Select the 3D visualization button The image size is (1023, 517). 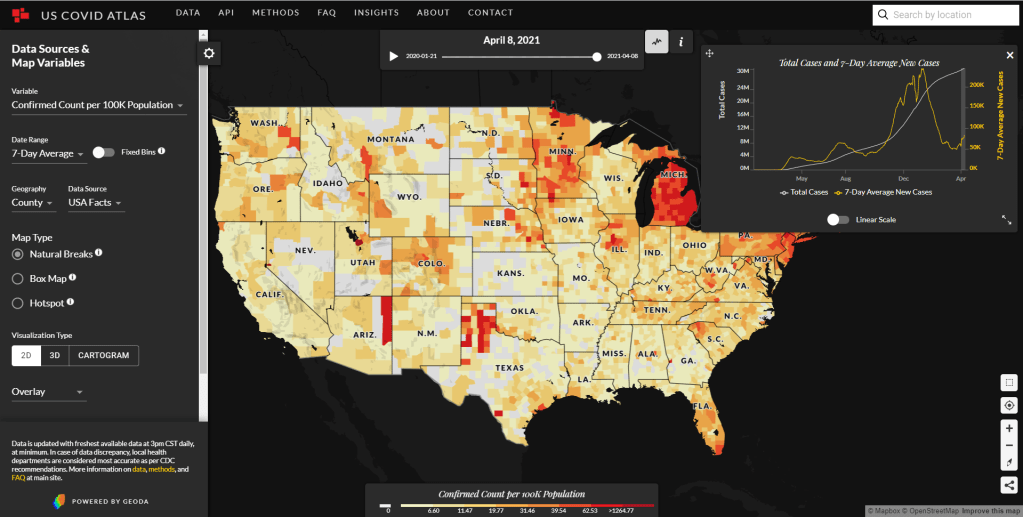point(55,355)
